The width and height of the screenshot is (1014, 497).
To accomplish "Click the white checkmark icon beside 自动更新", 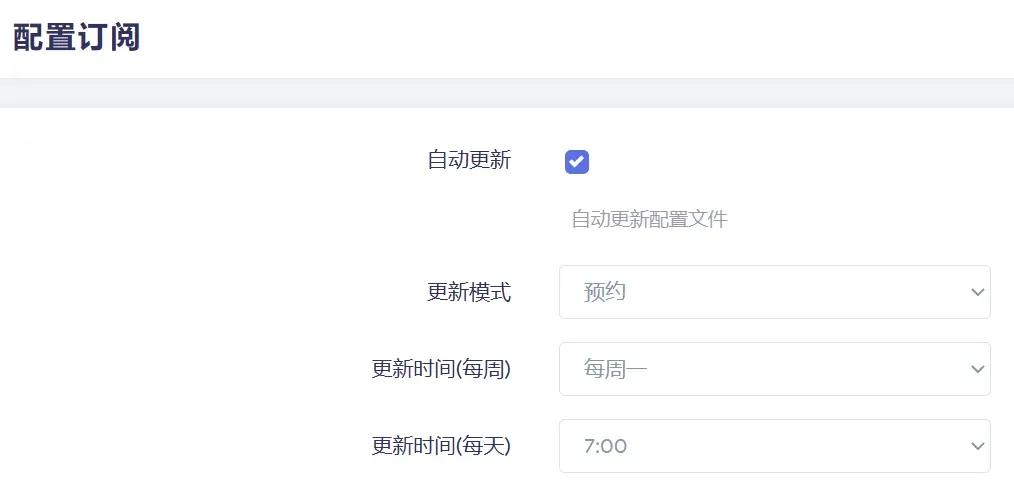I will point(577,162).
